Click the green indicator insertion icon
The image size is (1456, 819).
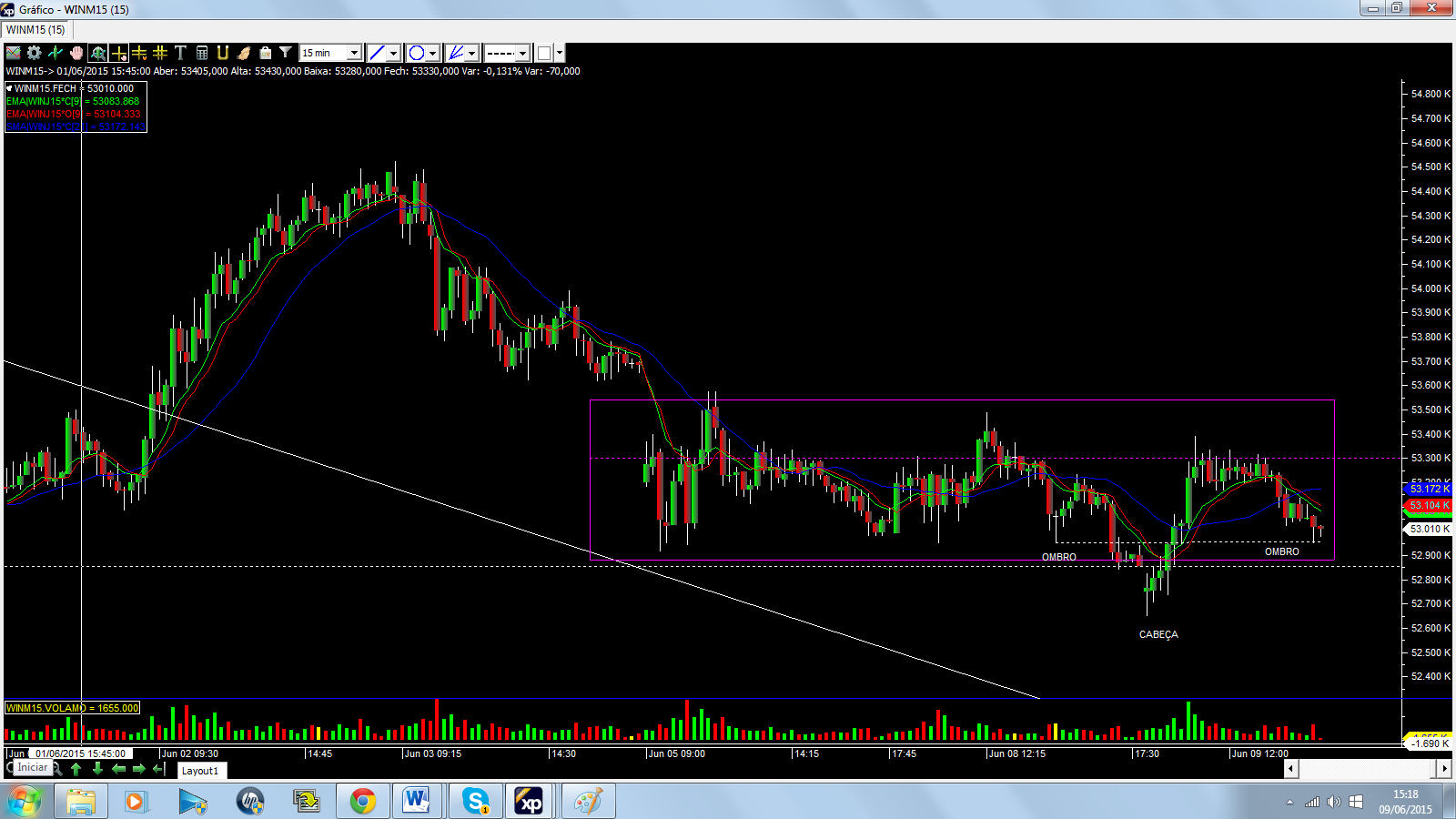pos(55,53)
